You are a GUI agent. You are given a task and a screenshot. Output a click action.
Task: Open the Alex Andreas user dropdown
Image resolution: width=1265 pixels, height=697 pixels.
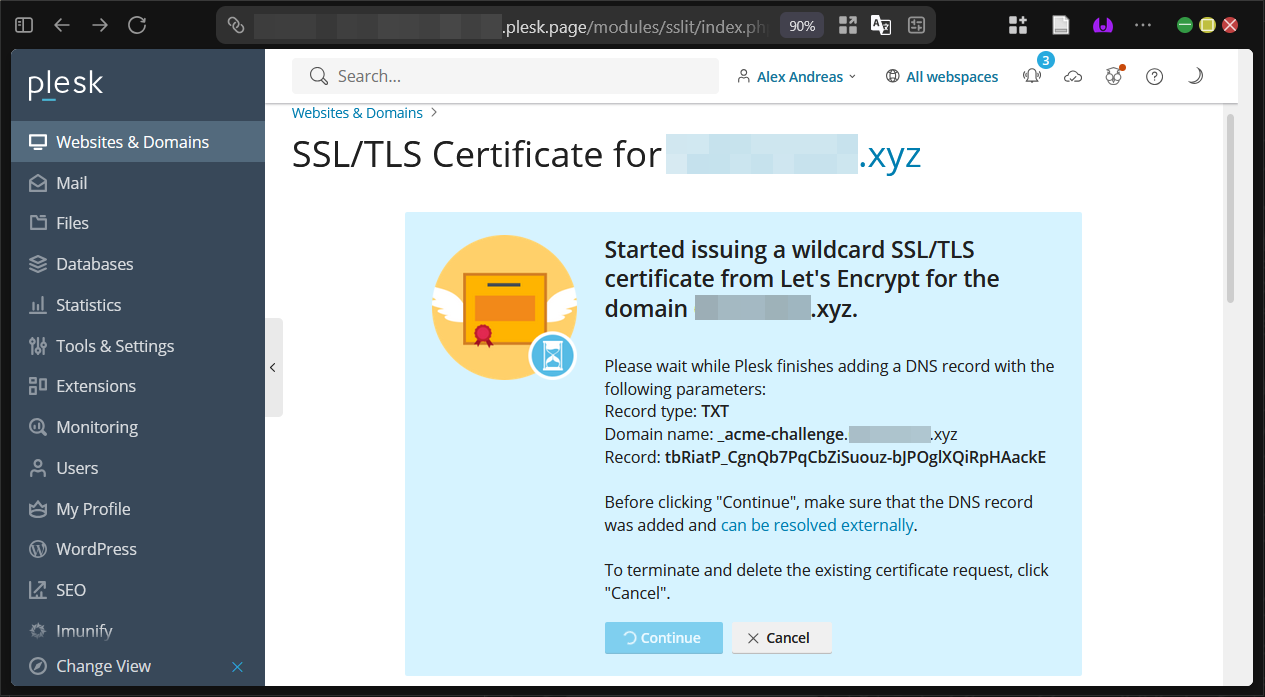point(797,76)
